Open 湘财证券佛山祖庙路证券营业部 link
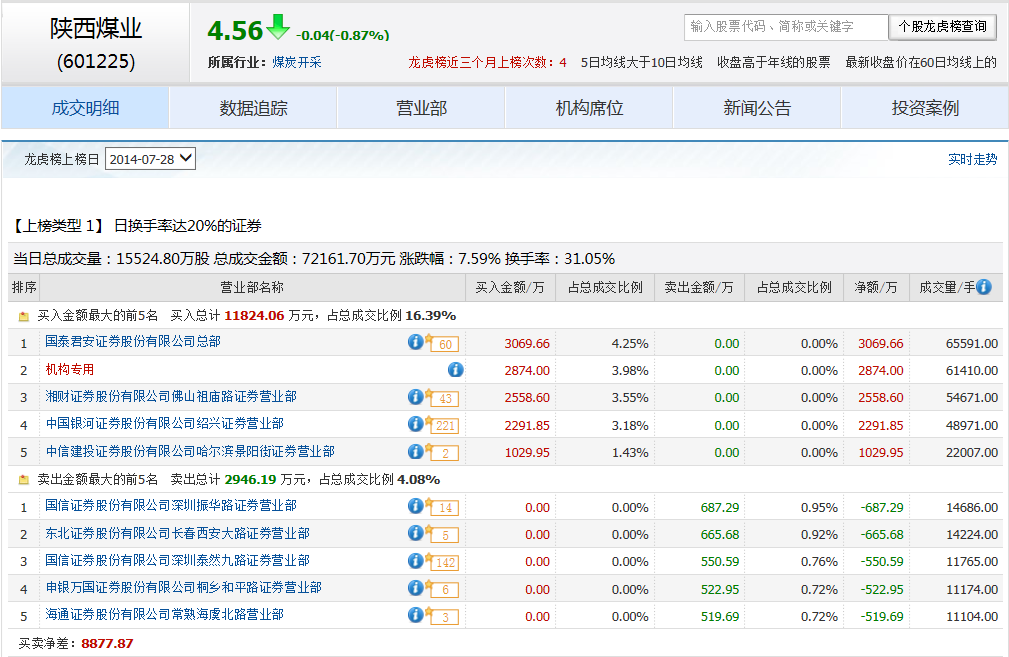Image resolution: width=1009 pixels, height=657 pixels. (171, 396)
